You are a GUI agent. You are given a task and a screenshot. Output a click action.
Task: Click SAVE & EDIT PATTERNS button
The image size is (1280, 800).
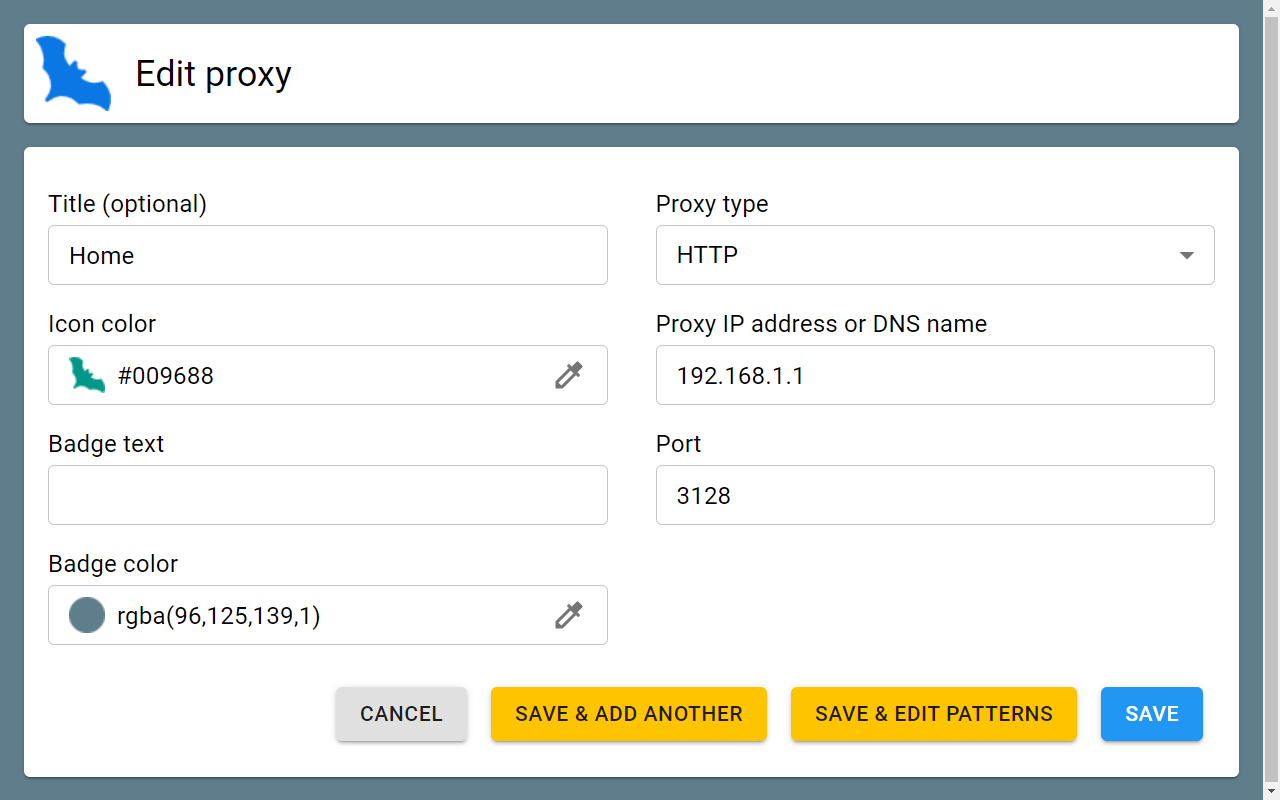click(x=934, y=714)
